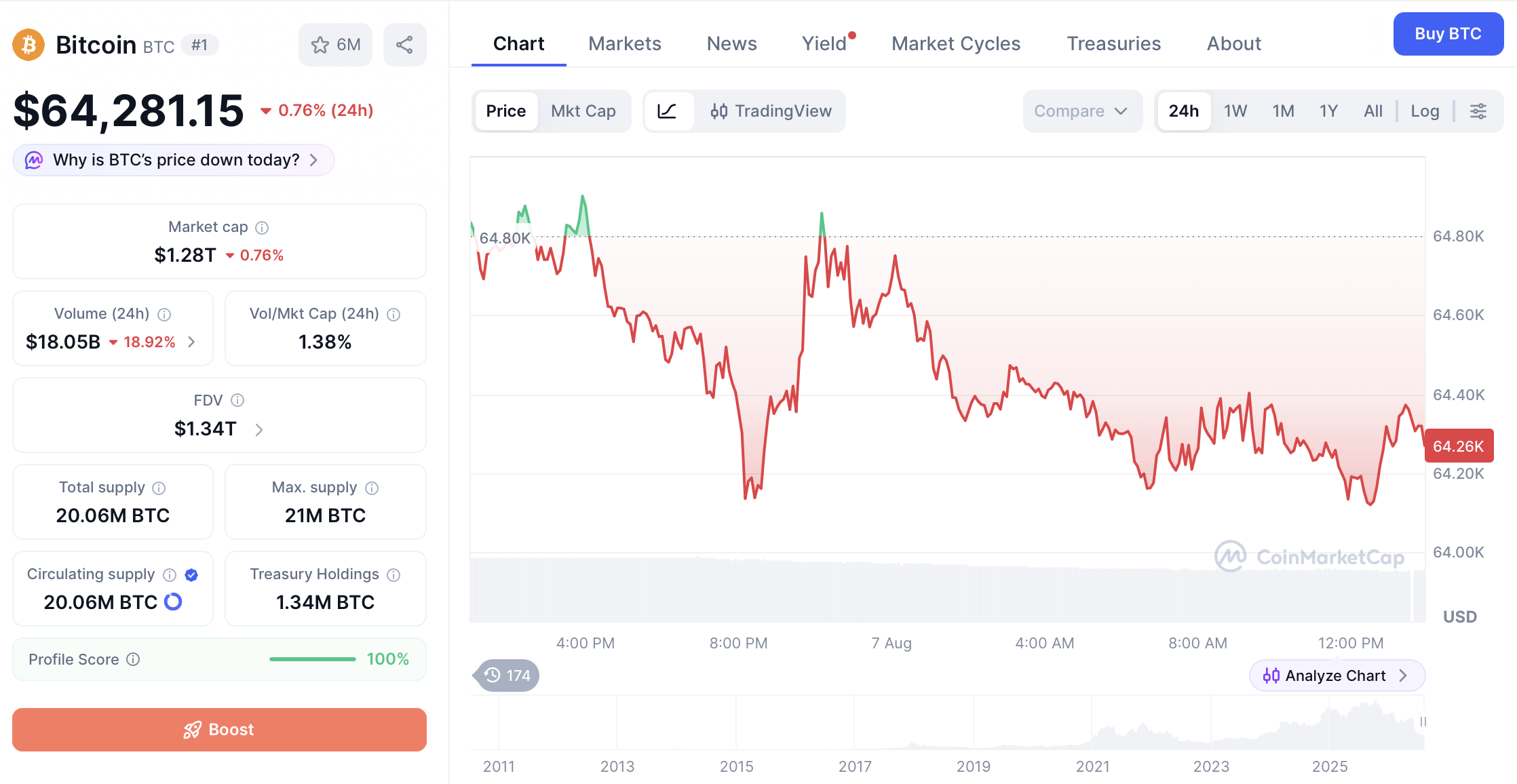Select the line chart icon

[x=668, y=111]
